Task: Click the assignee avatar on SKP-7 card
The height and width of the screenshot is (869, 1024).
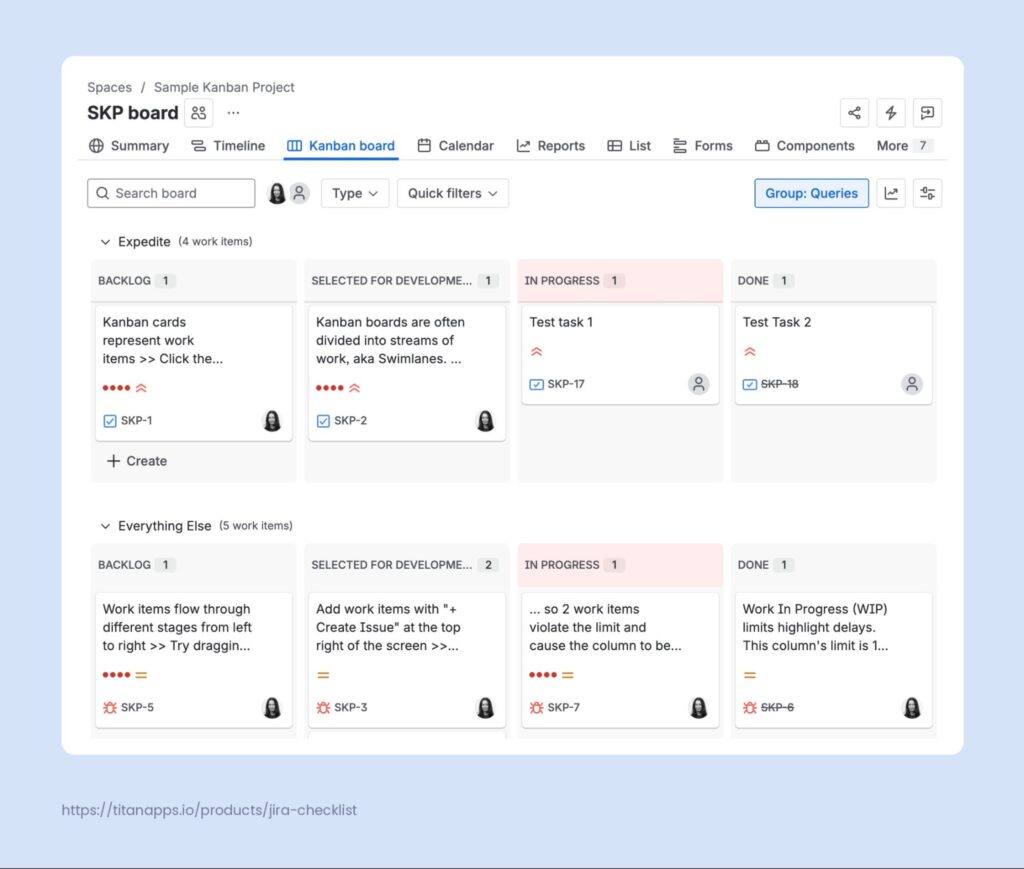Action: (698, 707)
